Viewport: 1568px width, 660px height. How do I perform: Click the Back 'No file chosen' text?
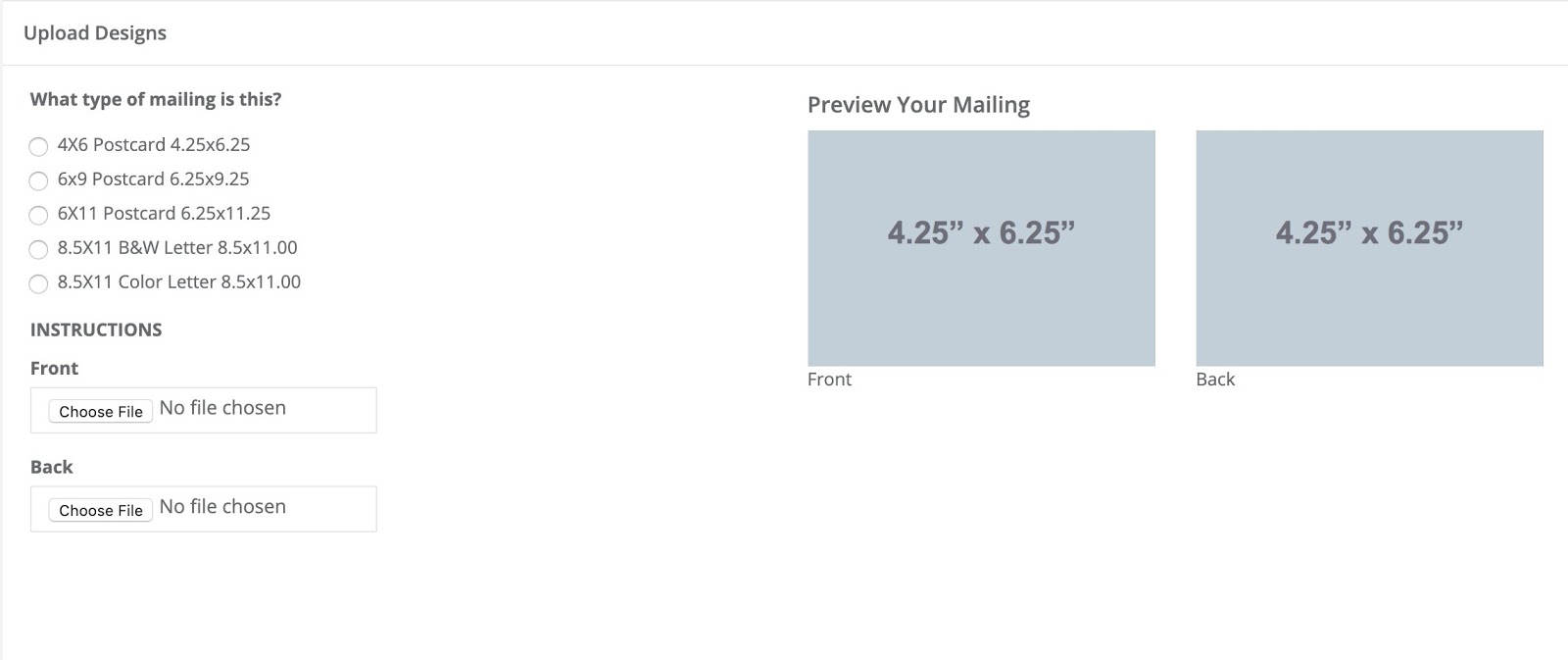coord(222,507)
